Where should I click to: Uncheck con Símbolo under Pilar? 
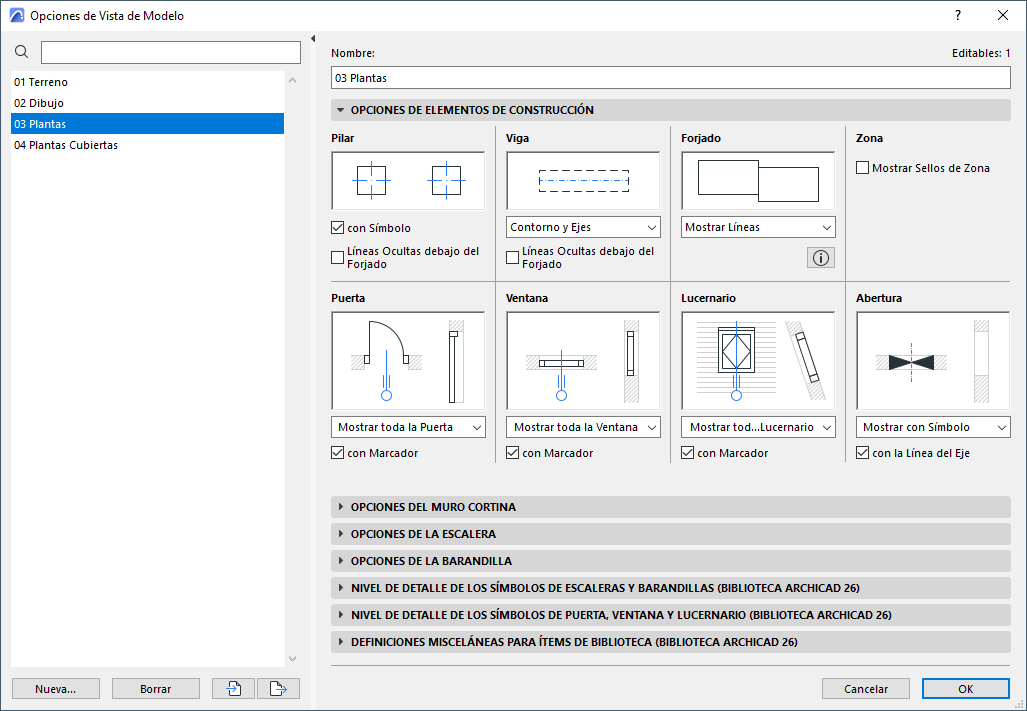pos(337,227)
